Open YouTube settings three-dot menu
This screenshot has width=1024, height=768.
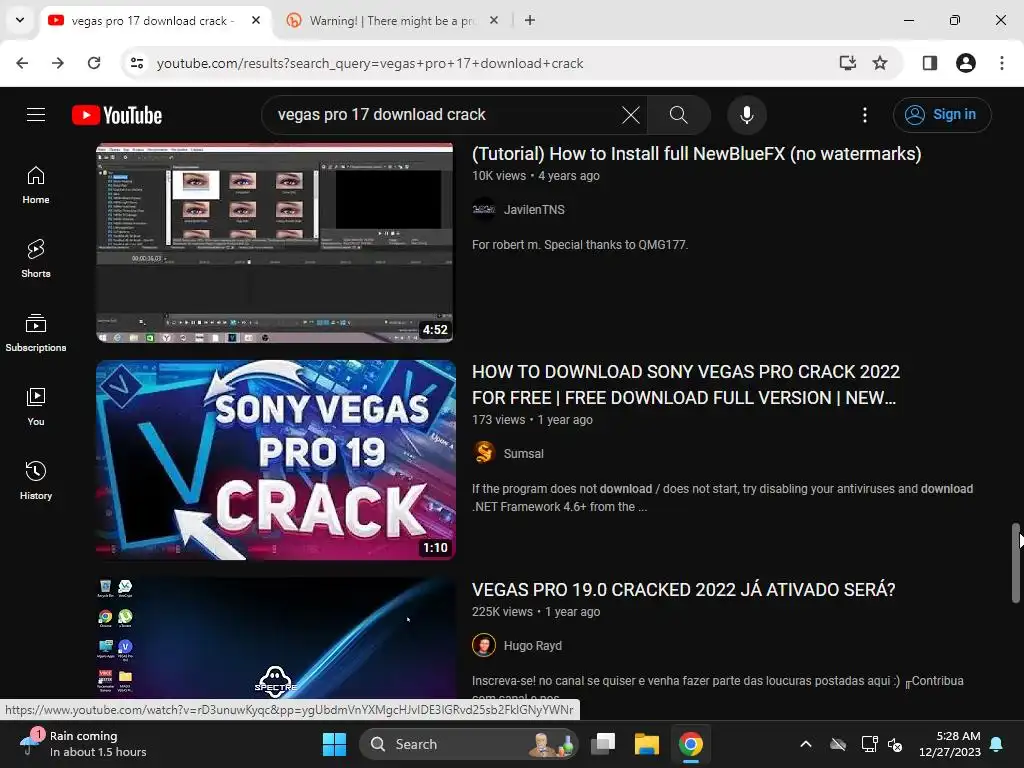click(x=865, y=115)
